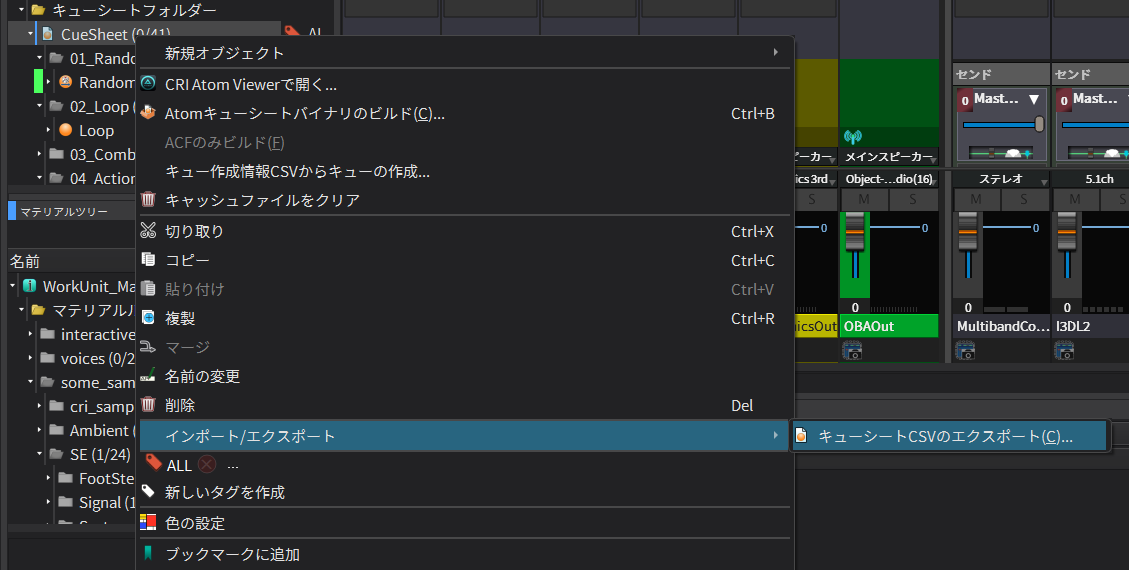Toggle the red 0 button on first Mast send
Image resolution: width=1129 pixels, height=570 pixels.
(966, 101)
